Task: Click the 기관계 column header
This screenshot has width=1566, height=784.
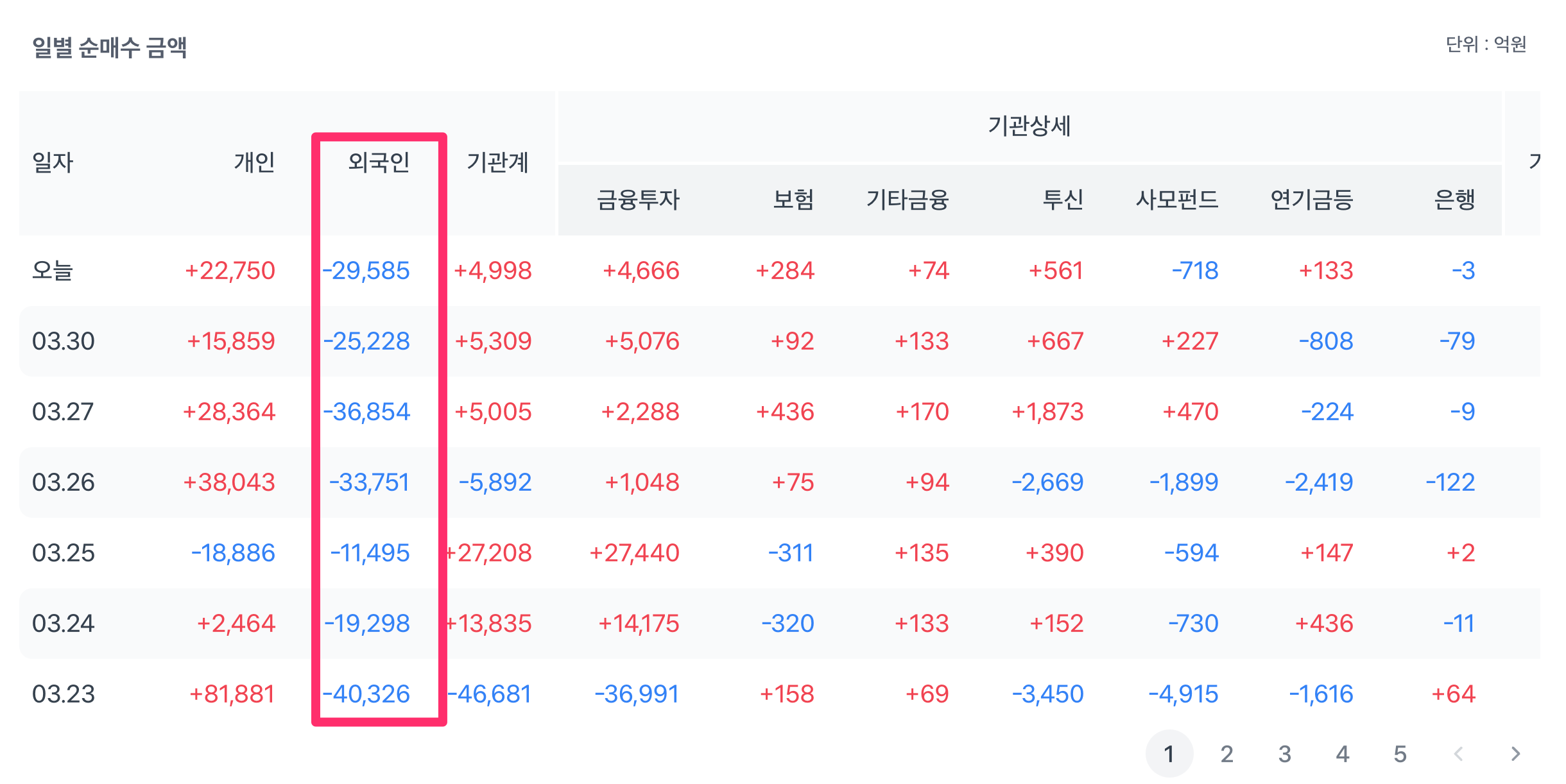Action: pyautogui.click(x=497, y=162)
